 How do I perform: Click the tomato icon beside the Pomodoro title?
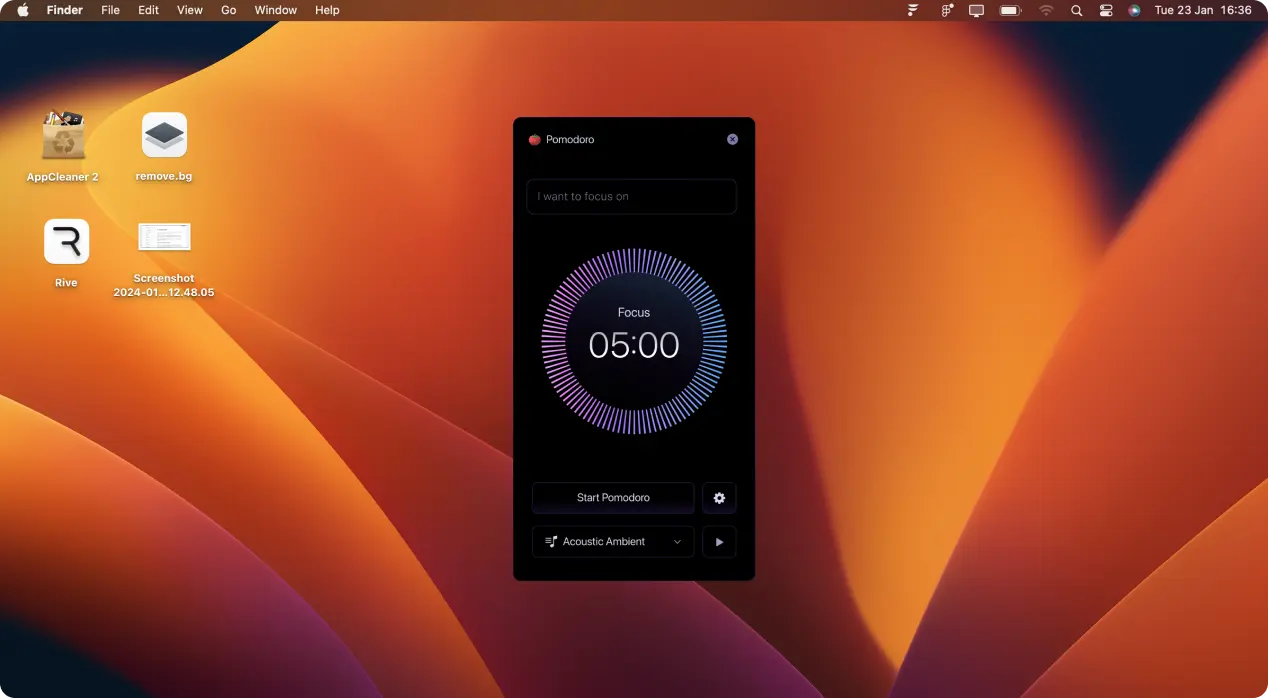coord(534,140)
